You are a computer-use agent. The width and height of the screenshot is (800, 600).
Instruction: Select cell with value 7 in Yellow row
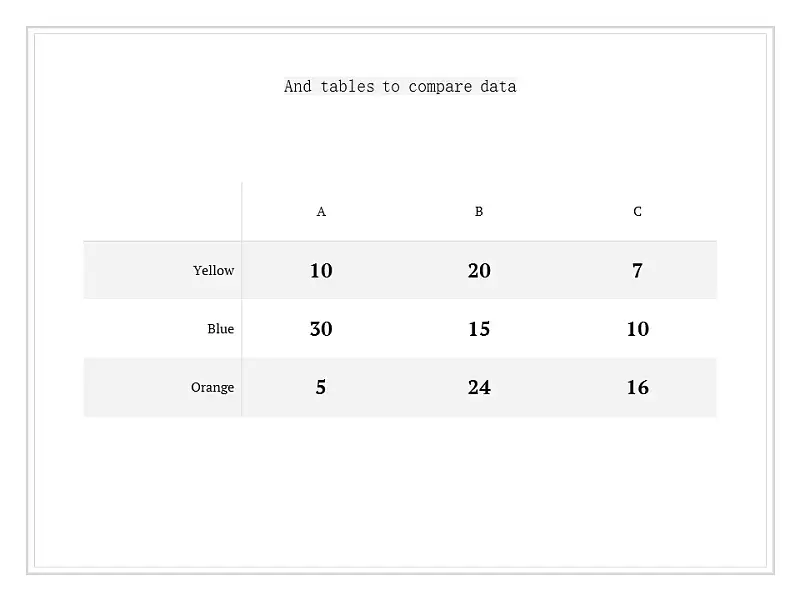637,270
